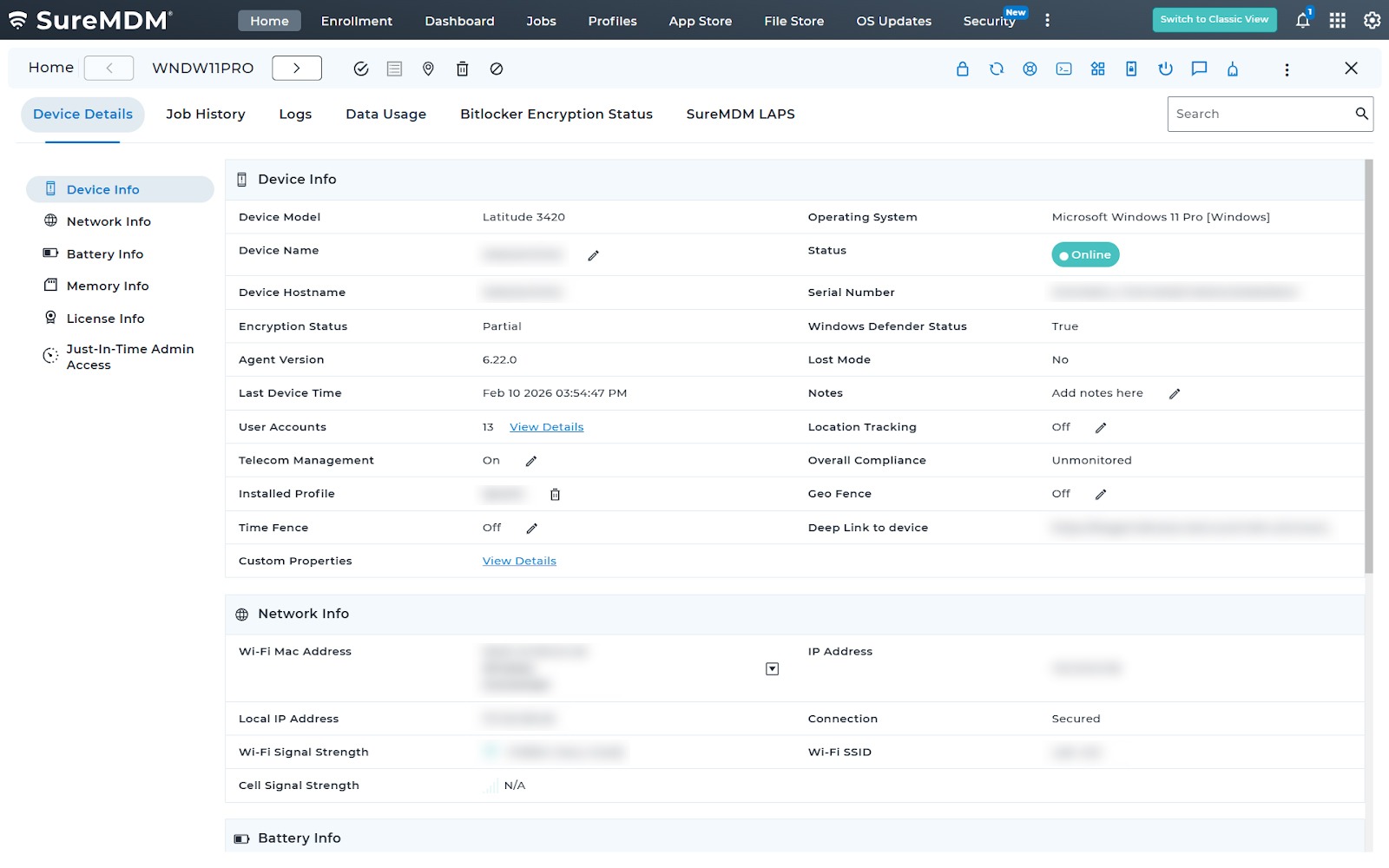Screen dimensions: 1389x868
Task: Click Switch to Classic View button
Action: pyautogui.click(x=1215, y=19)
